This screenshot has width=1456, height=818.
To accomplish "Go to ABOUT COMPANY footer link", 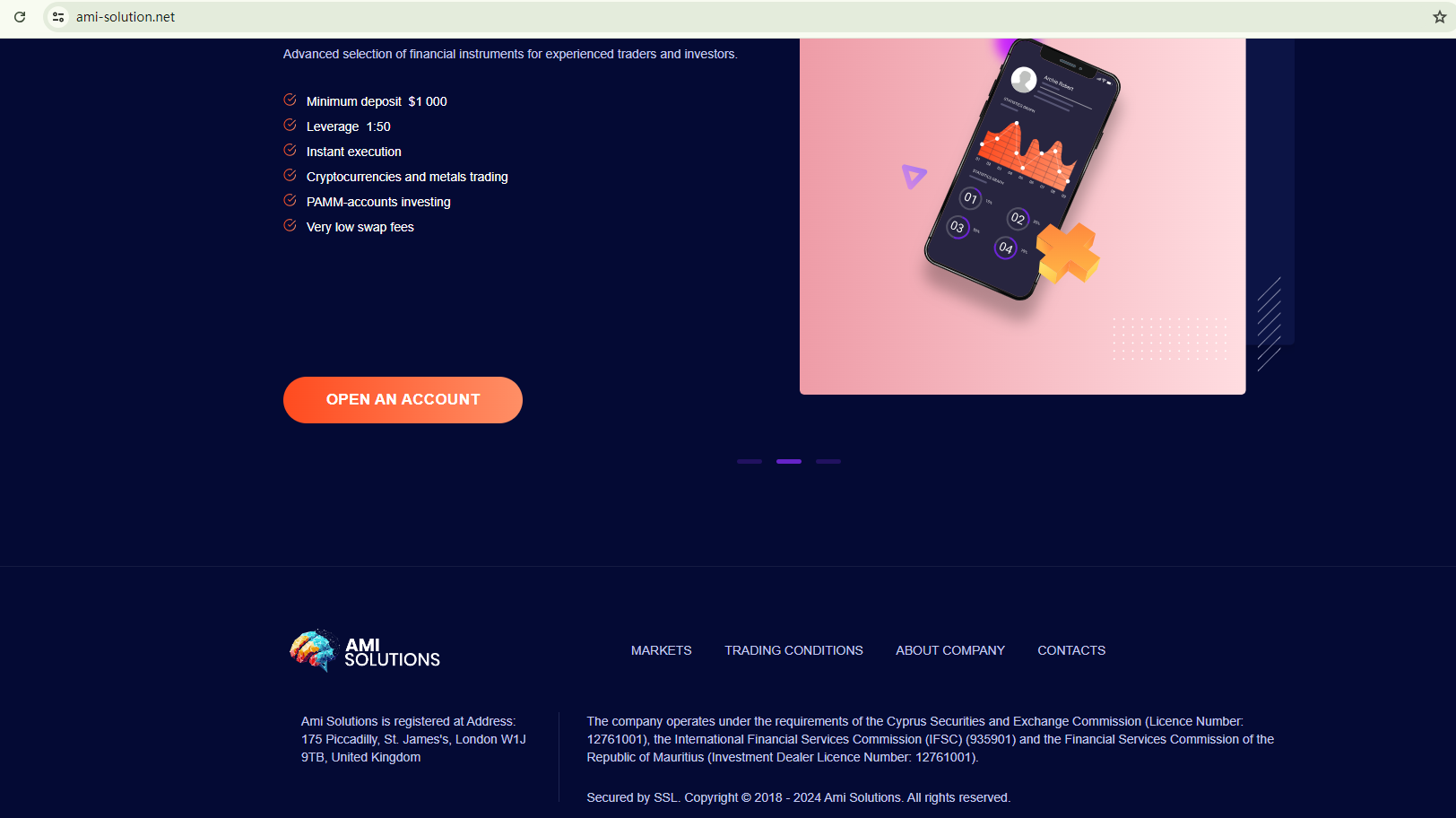I will pos(950,650).
